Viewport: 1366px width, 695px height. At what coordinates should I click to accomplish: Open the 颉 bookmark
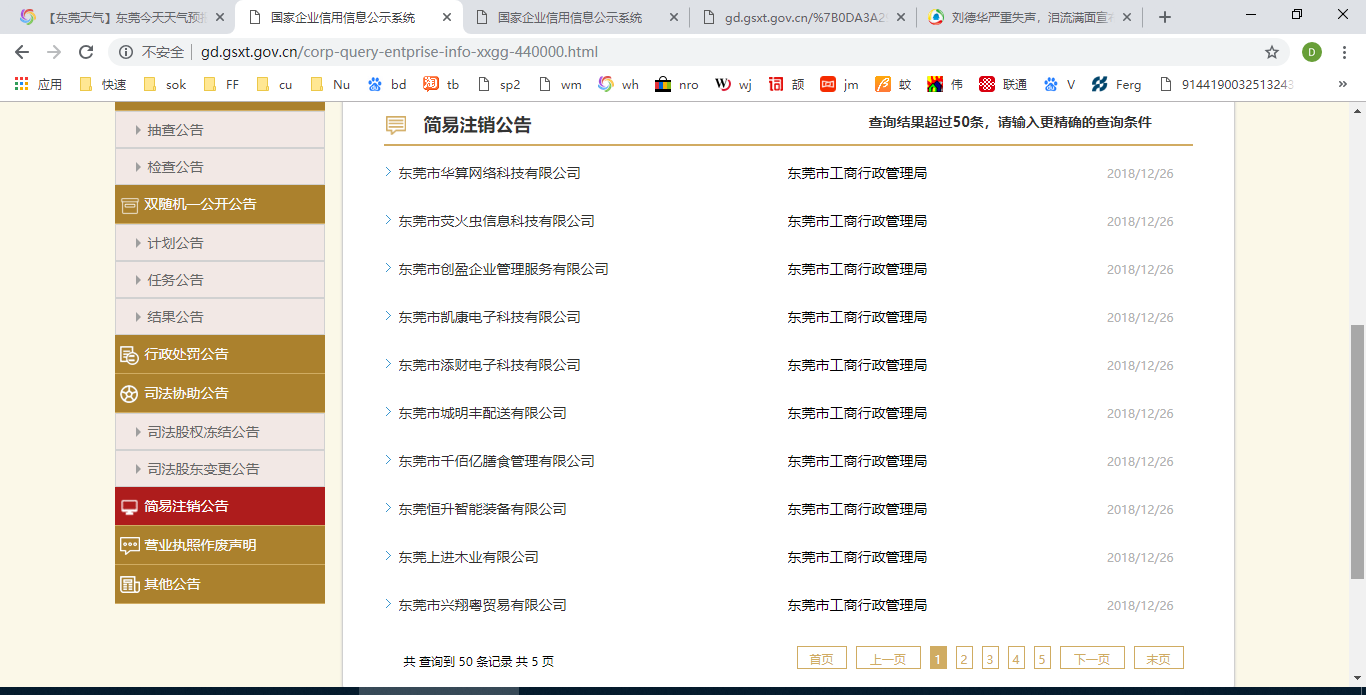[x=787, y=85]
